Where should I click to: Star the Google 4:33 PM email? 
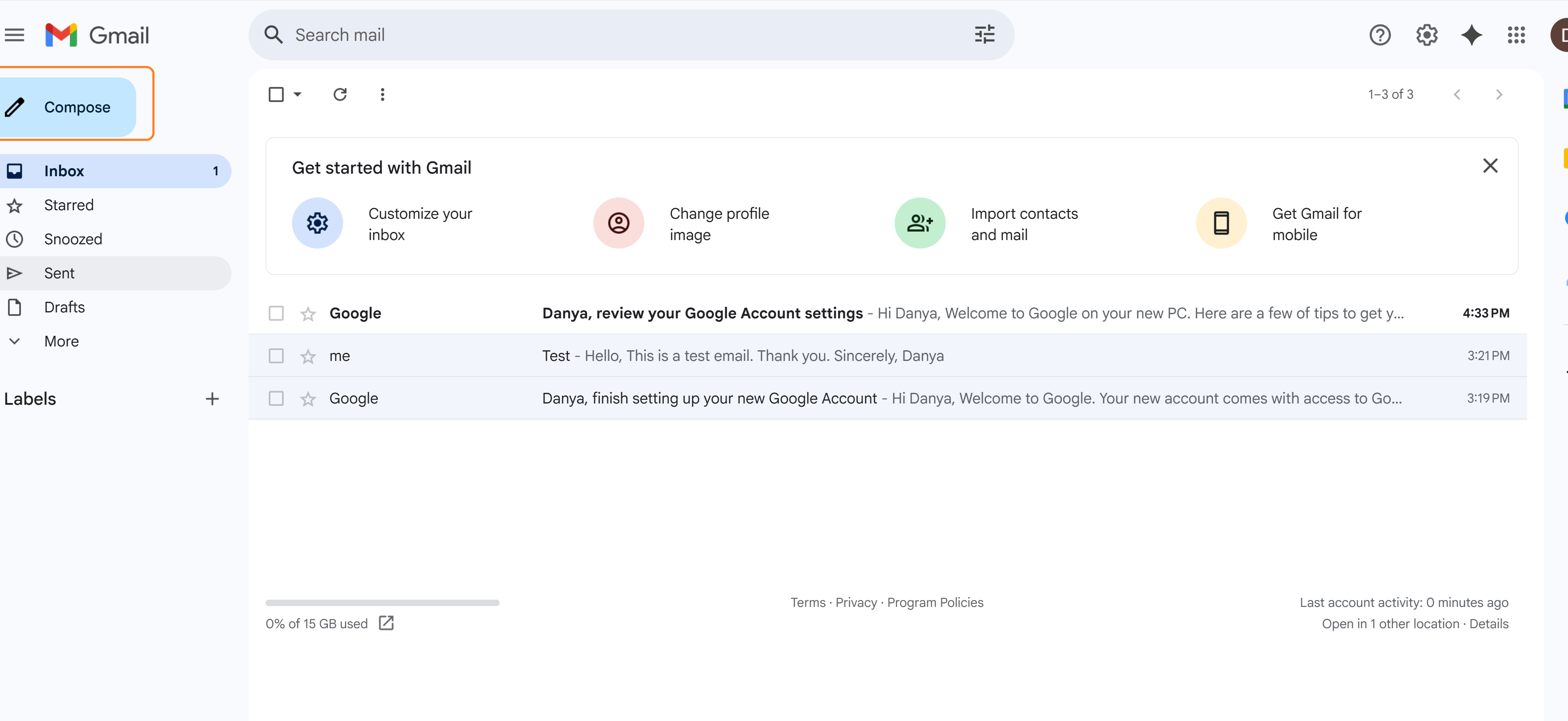308,314
